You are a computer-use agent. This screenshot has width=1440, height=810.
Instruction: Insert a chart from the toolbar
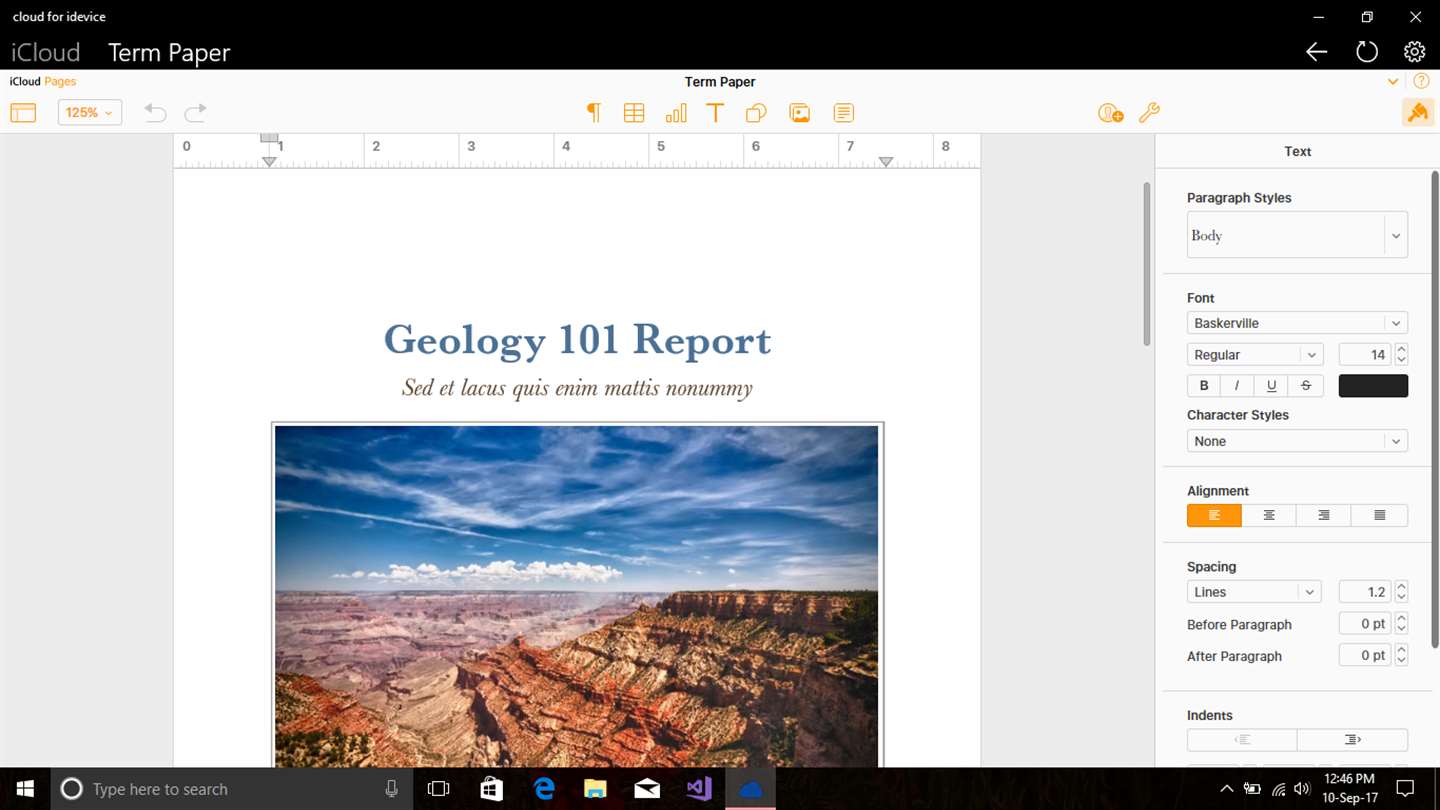pyautogui.click(x=676, y=113)
